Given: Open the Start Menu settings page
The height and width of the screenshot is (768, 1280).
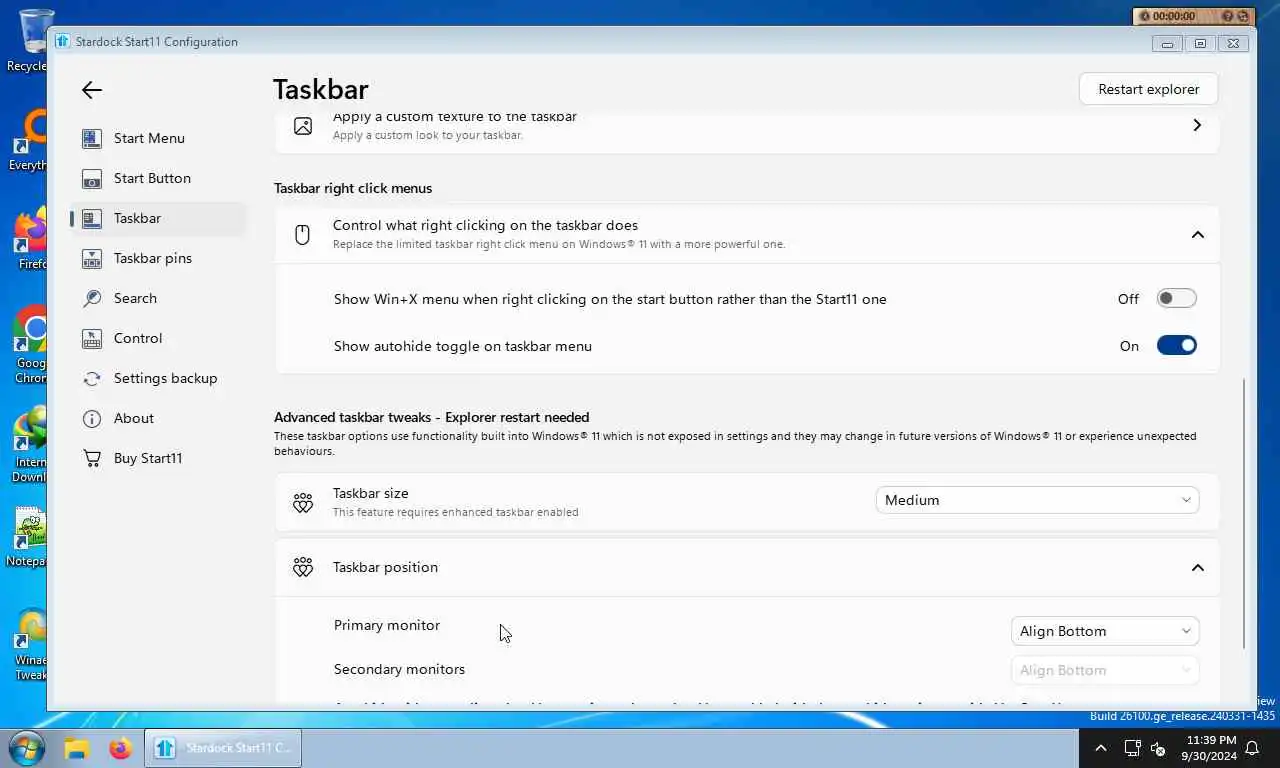Looking at the screenshot, I should [158, 138].
